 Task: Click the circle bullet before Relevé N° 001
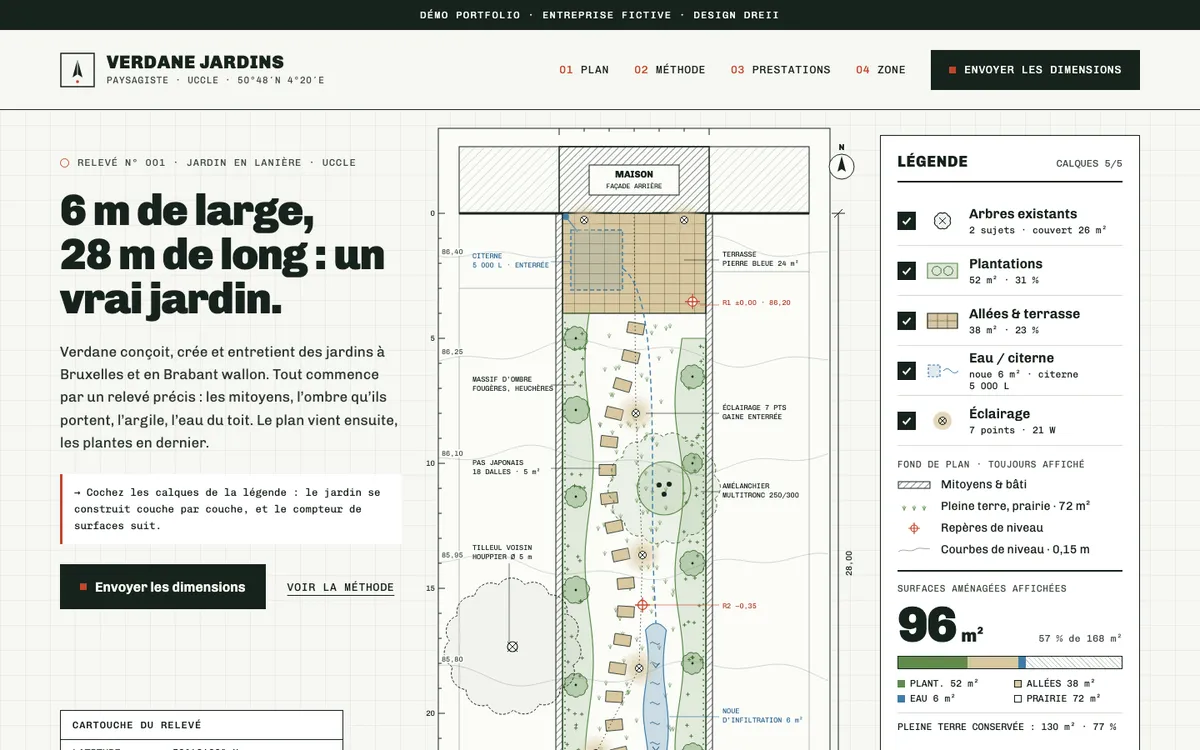[x=65, y=163]
